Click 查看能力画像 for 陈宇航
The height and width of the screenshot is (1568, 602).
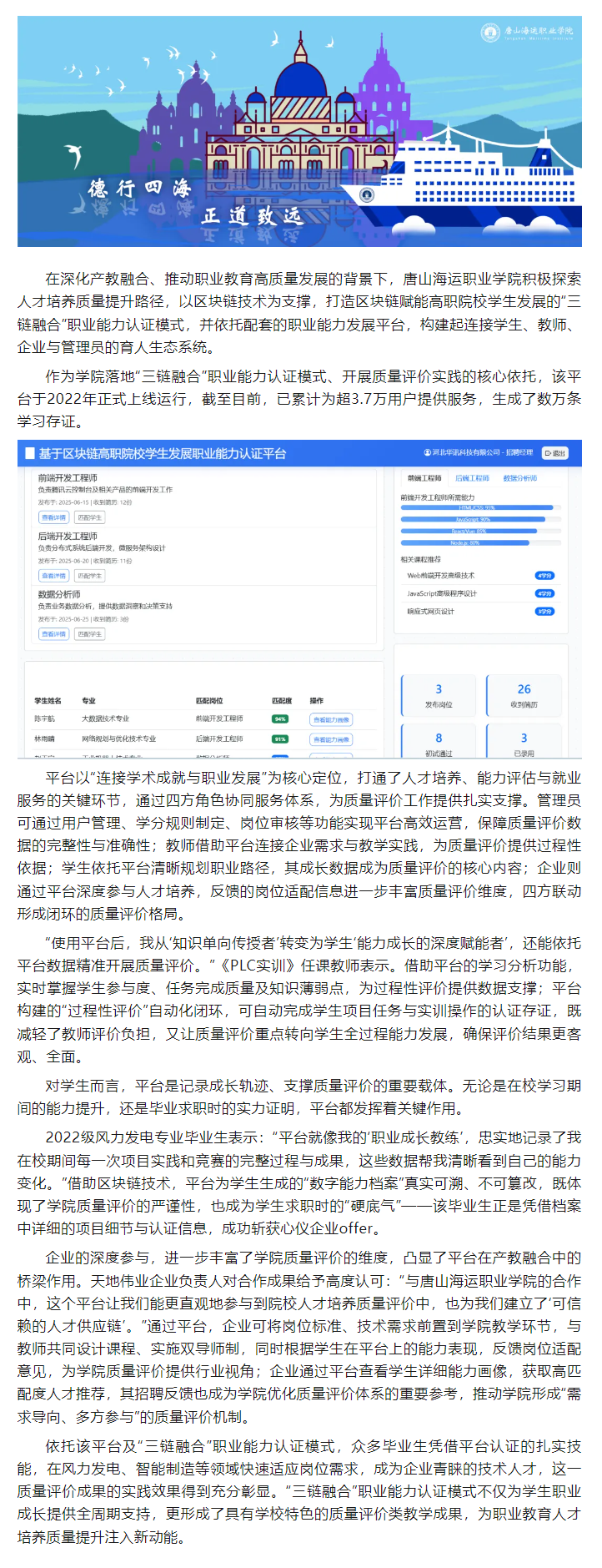point(331,719)
